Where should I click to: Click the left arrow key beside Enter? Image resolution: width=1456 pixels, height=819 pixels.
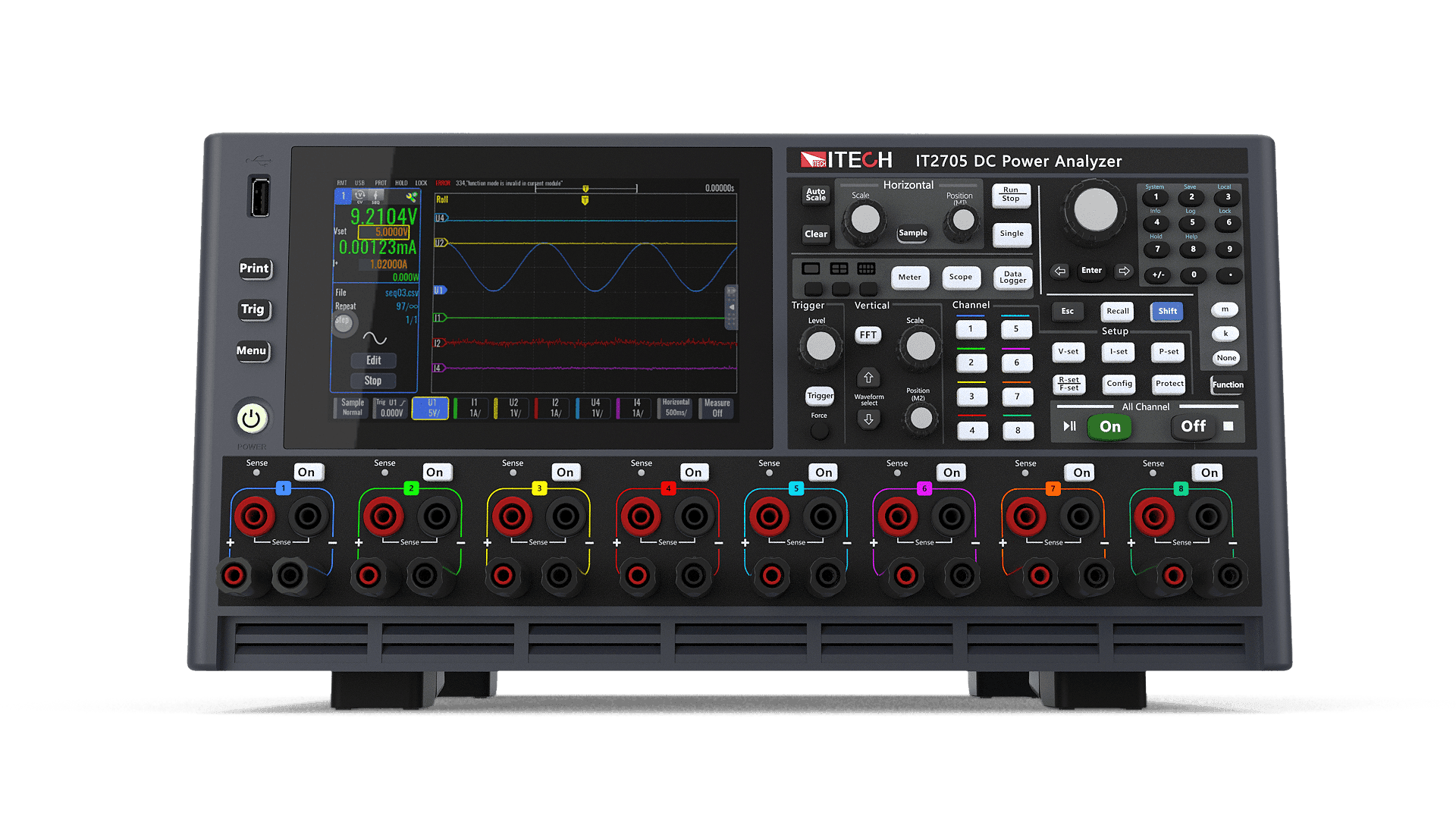click(x=1060, y=271)
